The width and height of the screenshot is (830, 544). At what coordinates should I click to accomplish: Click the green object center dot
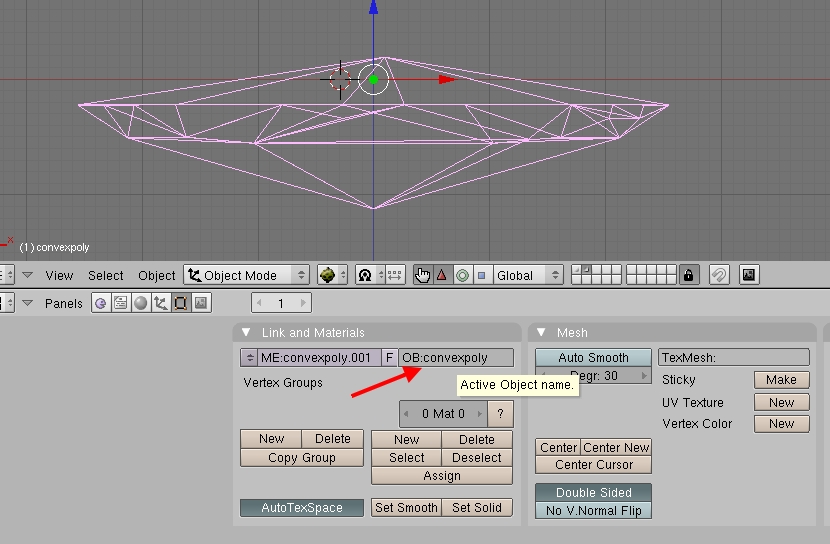[374, 80]
